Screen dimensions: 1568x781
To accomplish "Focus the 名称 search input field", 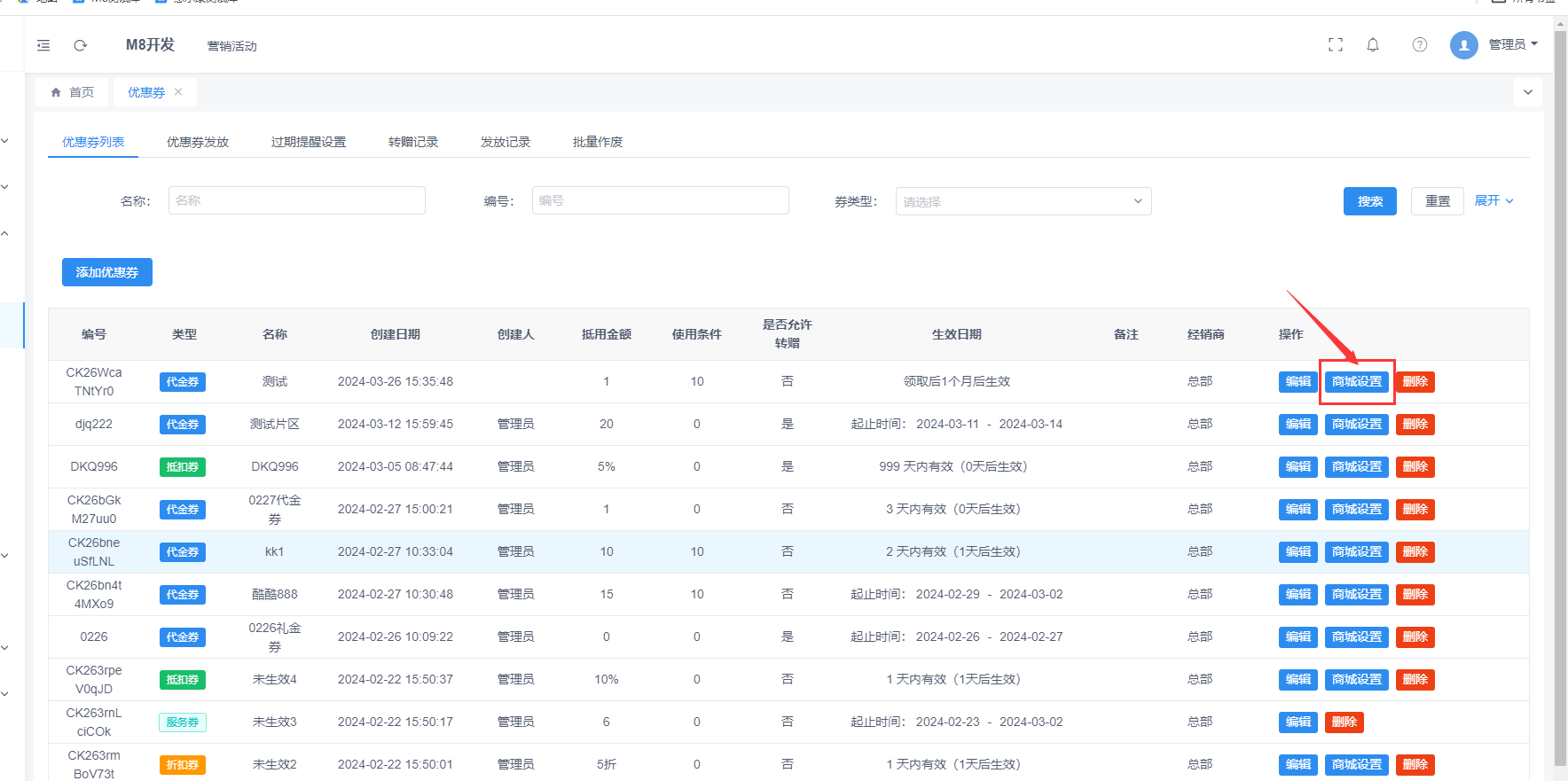I will pos(296,200).
